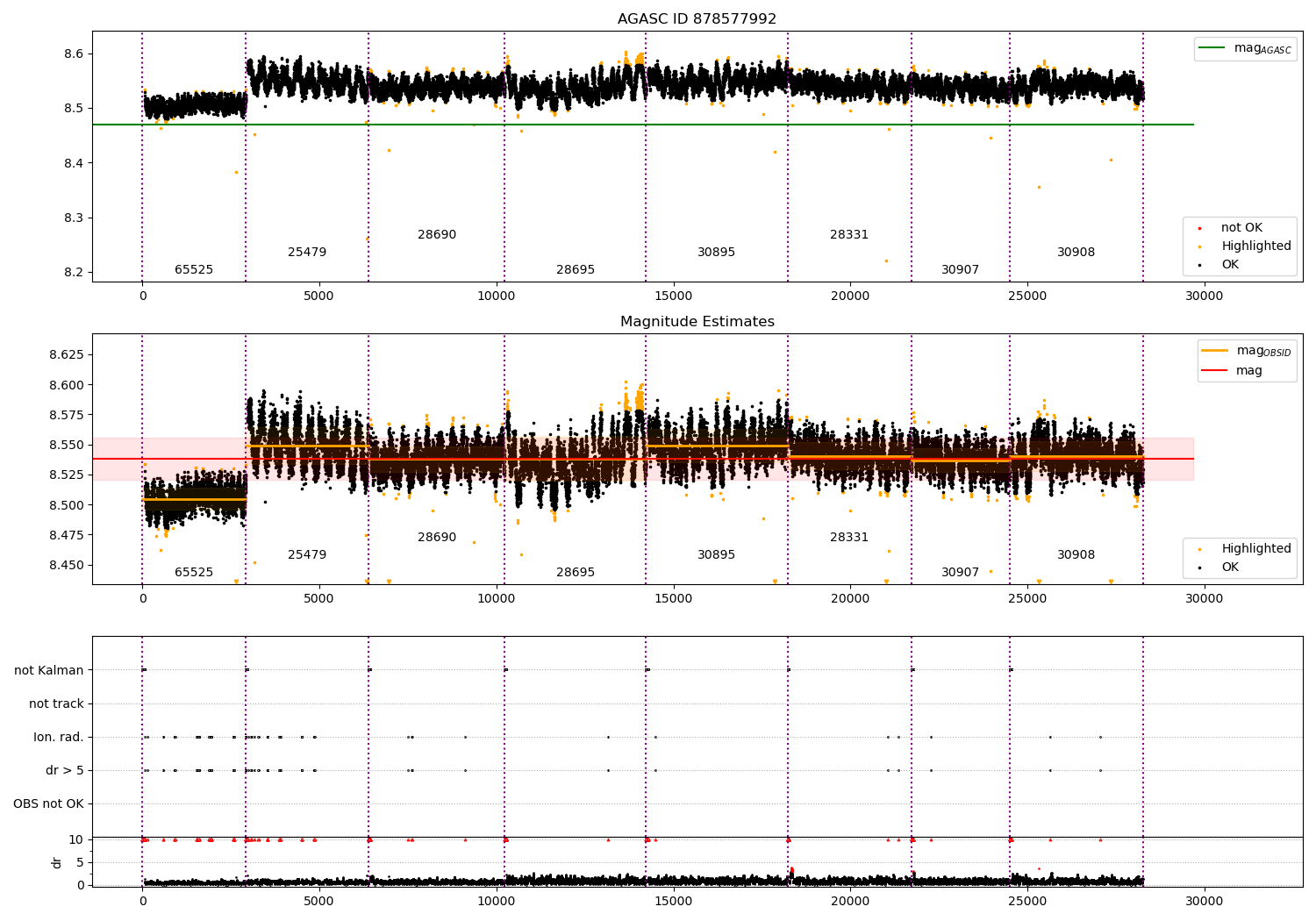Image resolution: width=1316 pixels, height=921 pixels.
Task: Click the 'dr > 5' row label
Action: (65, 771)
